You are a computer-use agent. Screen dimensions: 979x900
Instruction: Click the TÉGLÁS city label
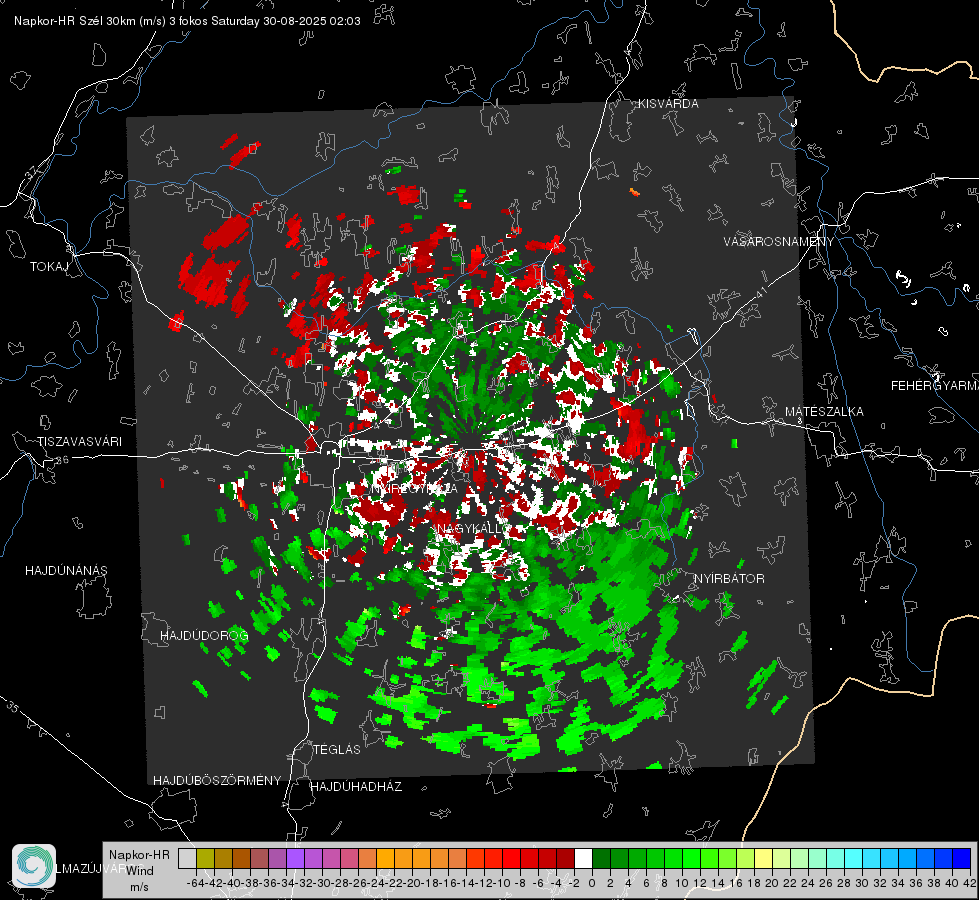click(337, 750)
